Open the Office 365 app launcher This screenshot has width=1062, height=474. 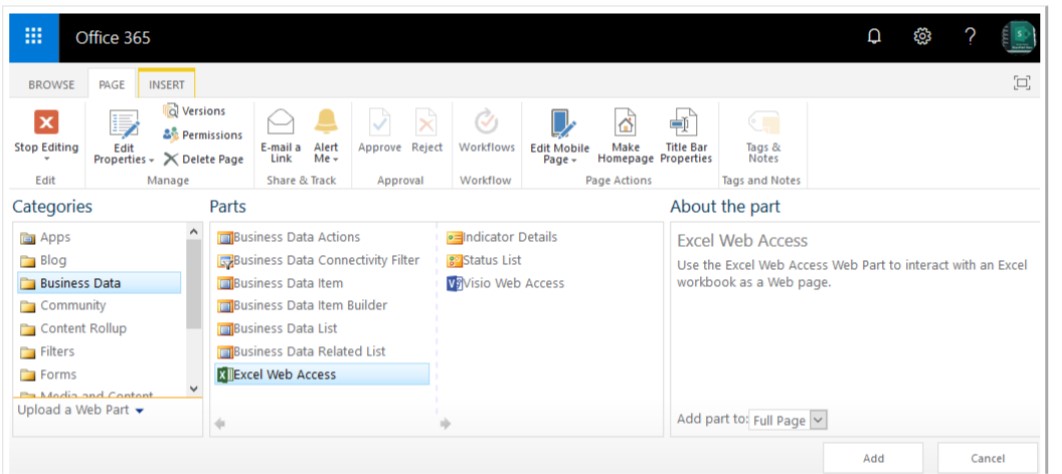click(34, 37)
